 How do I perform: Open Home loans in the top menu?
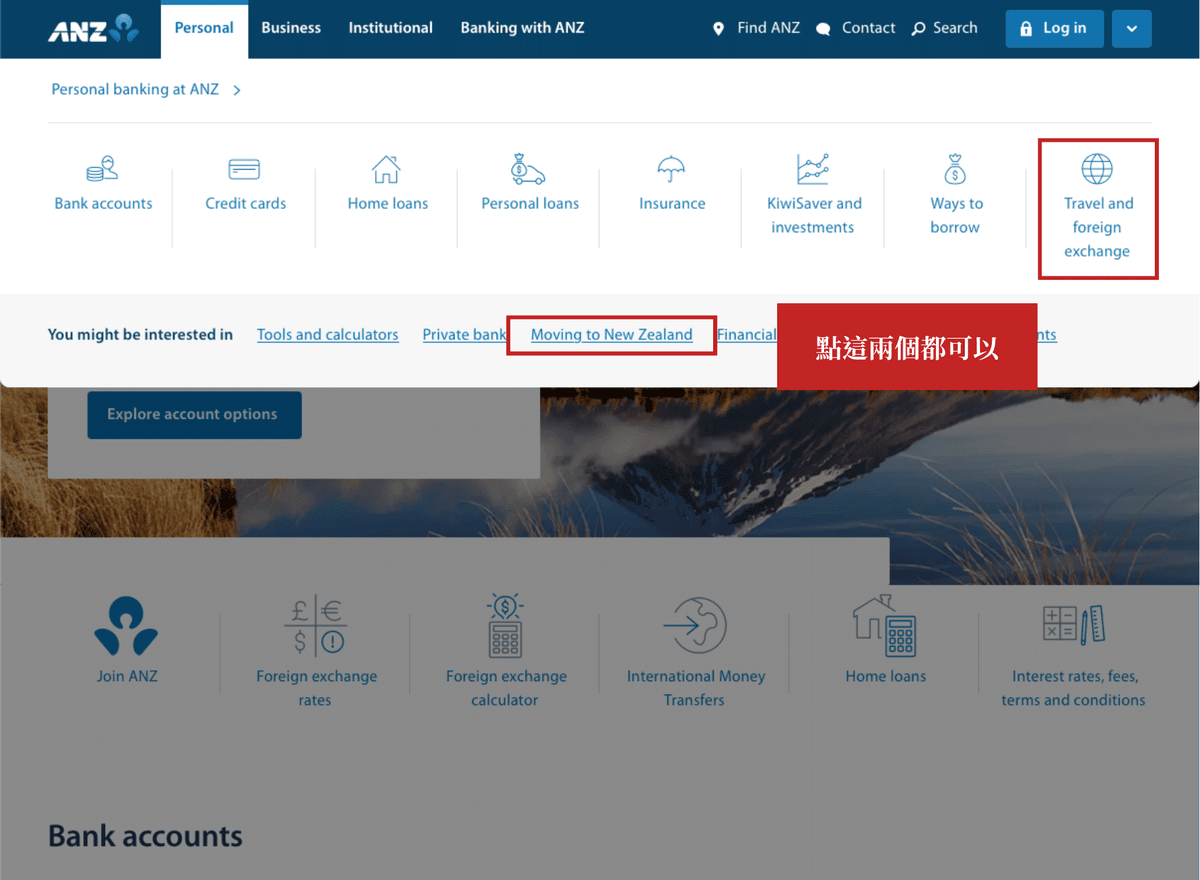click(x=388, y=204)
